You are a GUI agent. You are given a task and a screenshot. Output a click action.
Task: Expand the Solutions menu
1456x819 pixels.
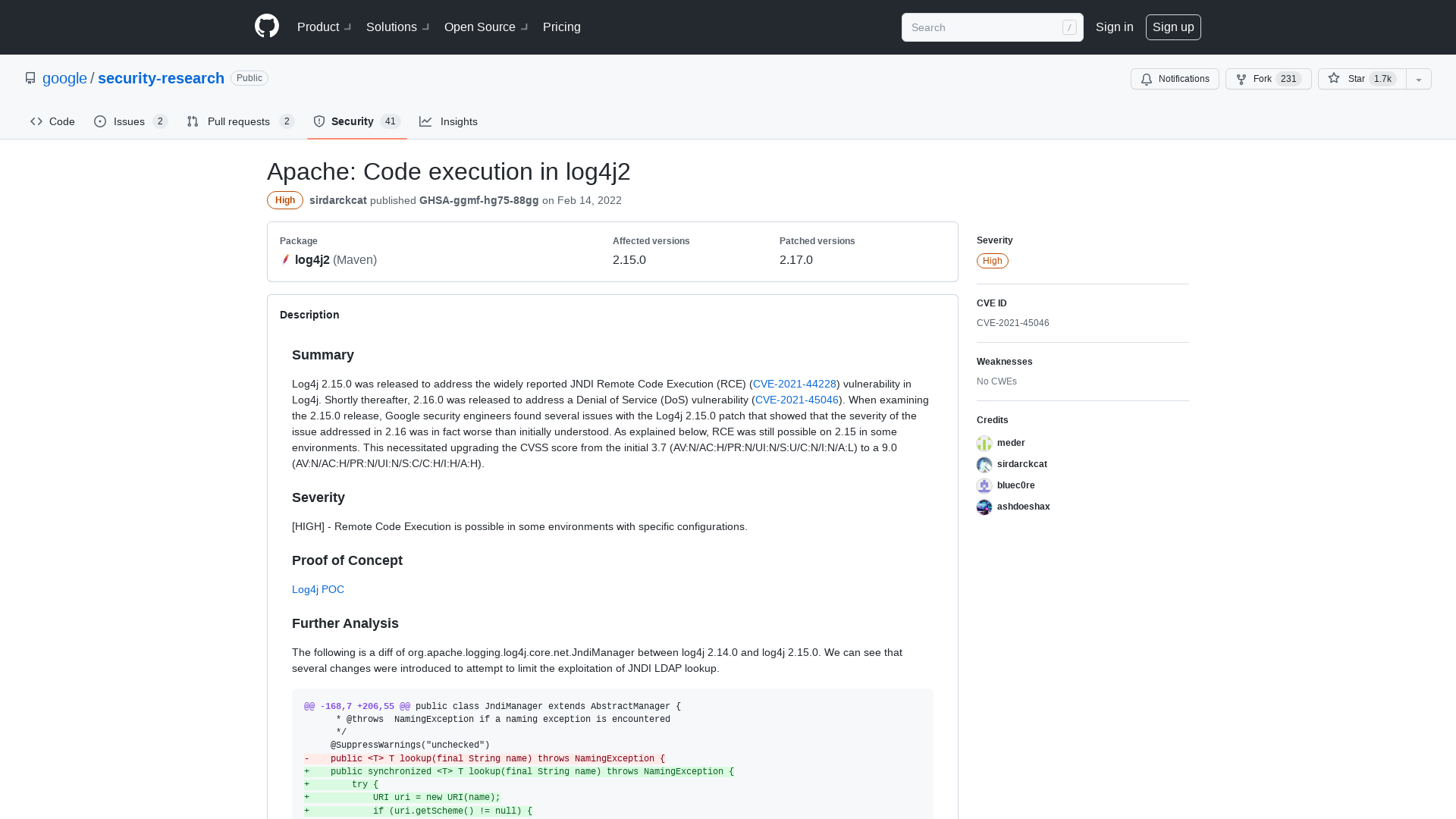click(398, 27)
